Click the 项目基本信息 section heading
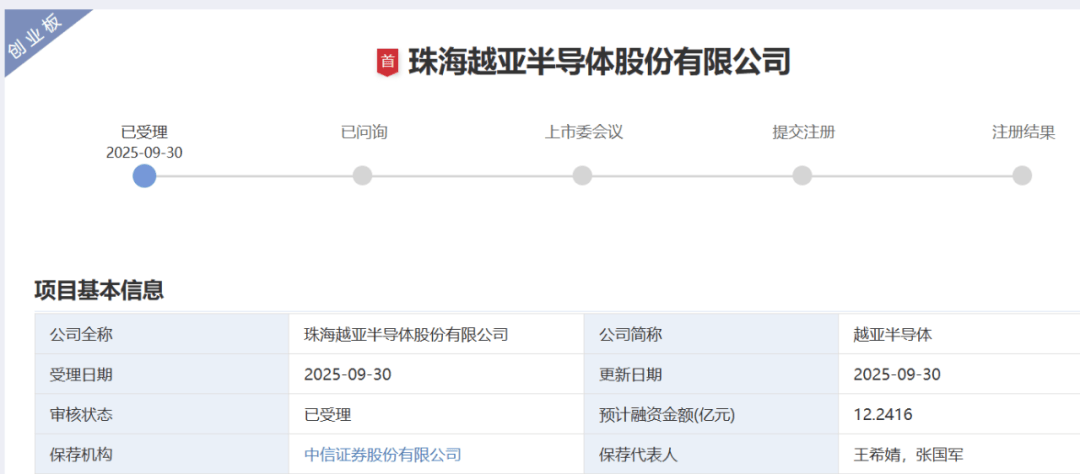The image size is (1080, 474). [x=99, y=290]
